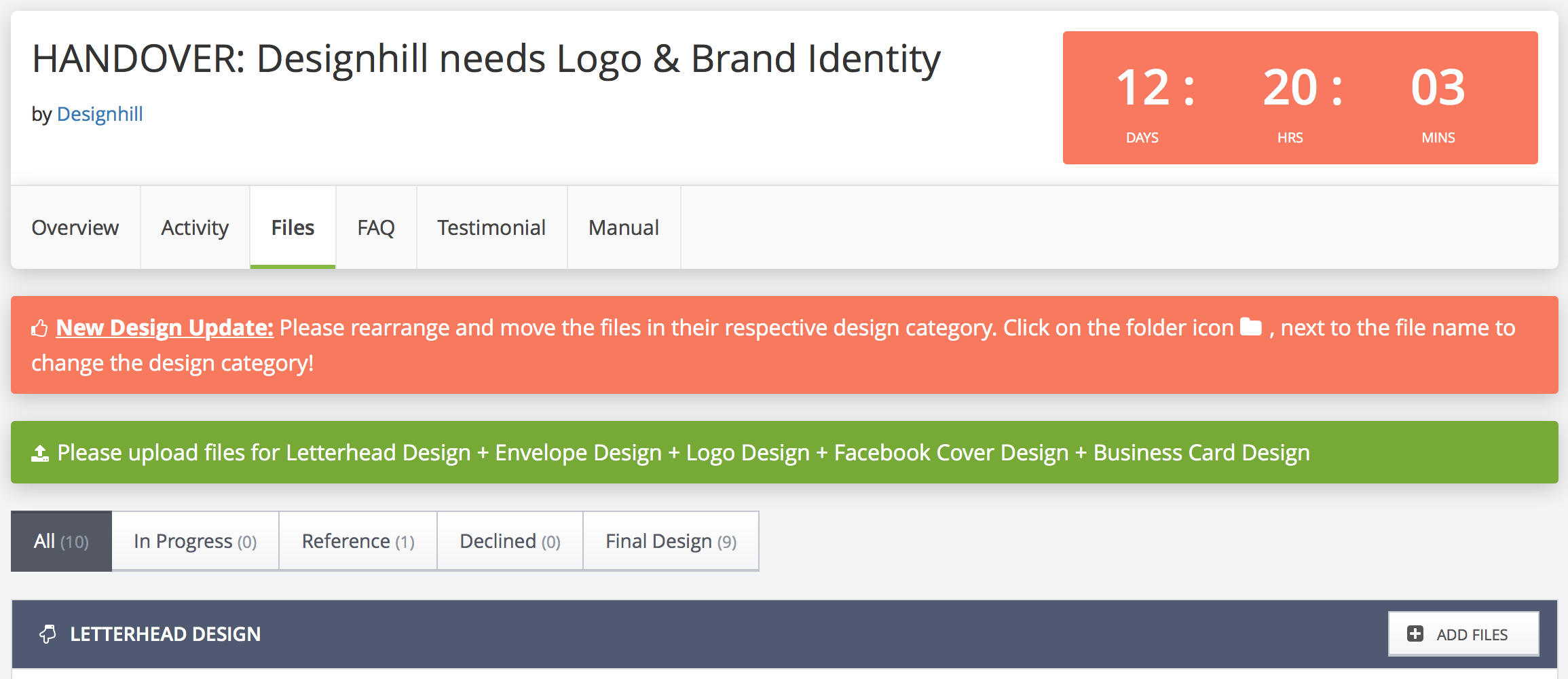Screen dimensions: 1568x679
Task: Click the thumbs-up icon in update banner
Action: coord(39,329)
